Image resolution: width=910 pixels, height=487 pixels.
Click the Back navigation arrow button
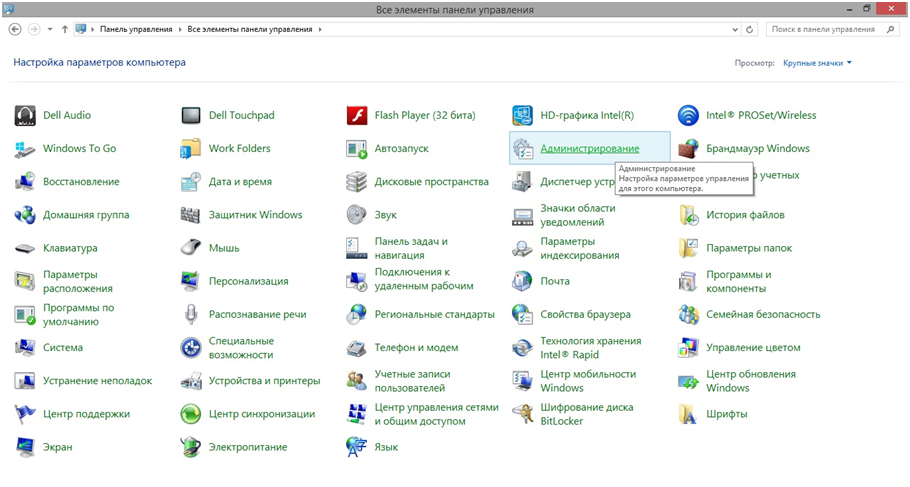pos(15,30)
